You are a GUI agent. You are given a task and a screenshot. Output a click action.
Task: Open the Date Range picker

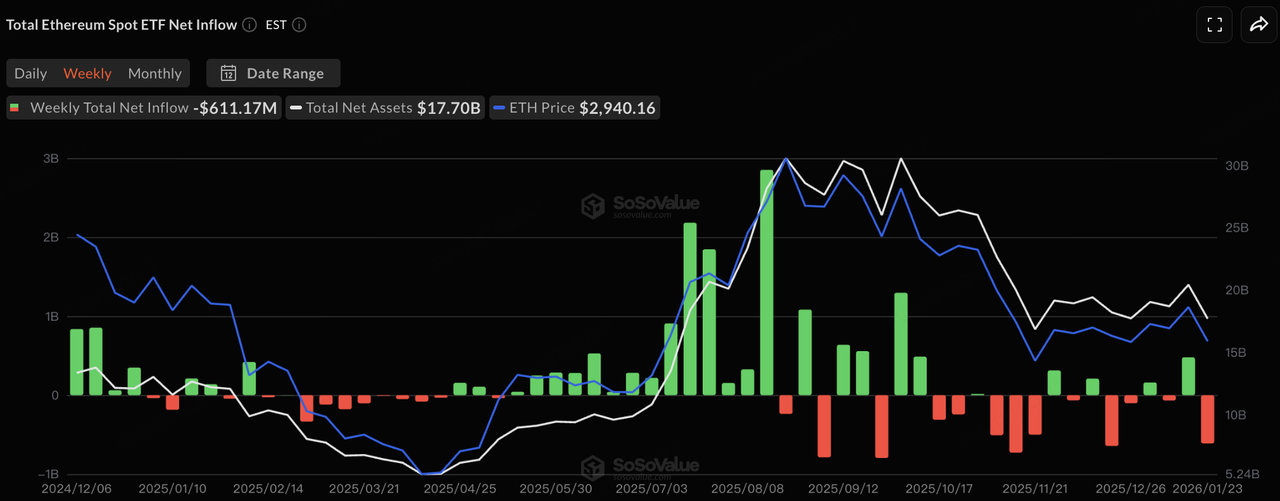coord(273,73)
